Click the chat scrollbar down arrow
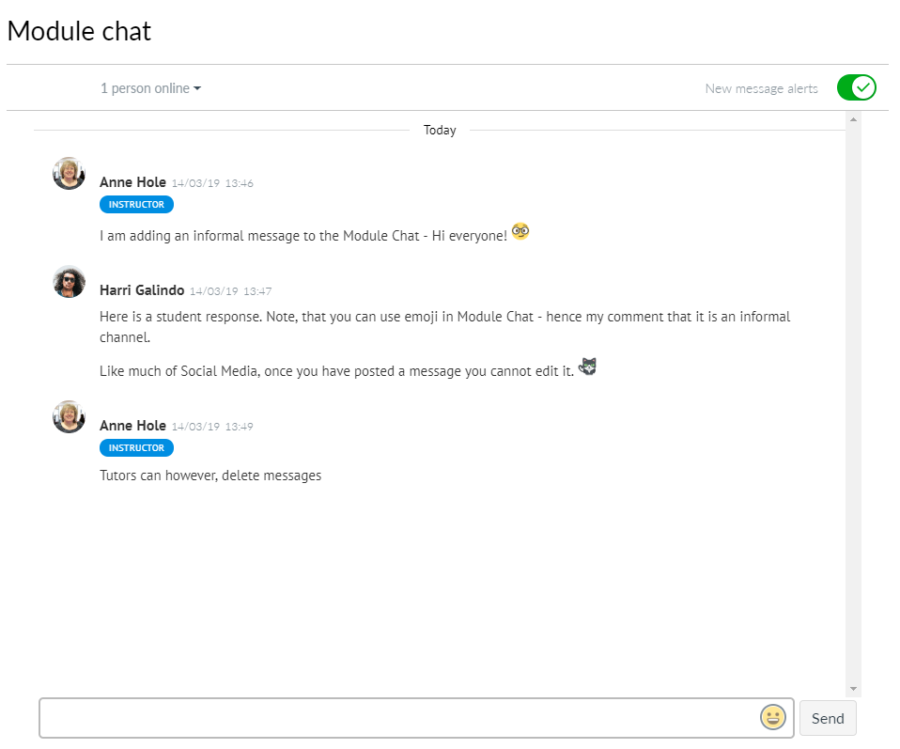The image size is (900, 749). 852,688
